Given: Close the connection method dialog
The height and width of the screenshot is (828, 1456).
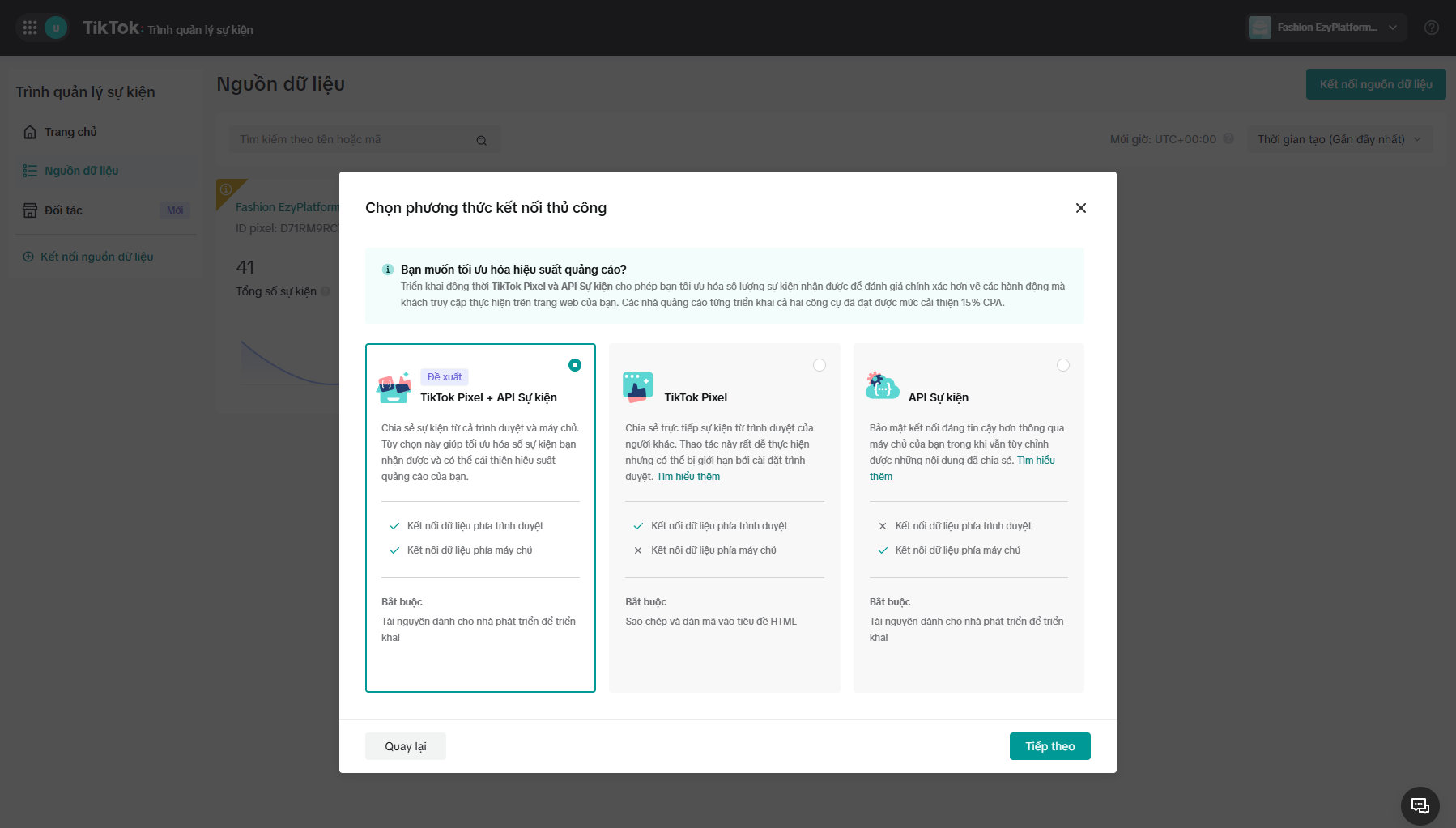Looking at the screenshot, I should pyautogui.click(x=1081, y=208).
